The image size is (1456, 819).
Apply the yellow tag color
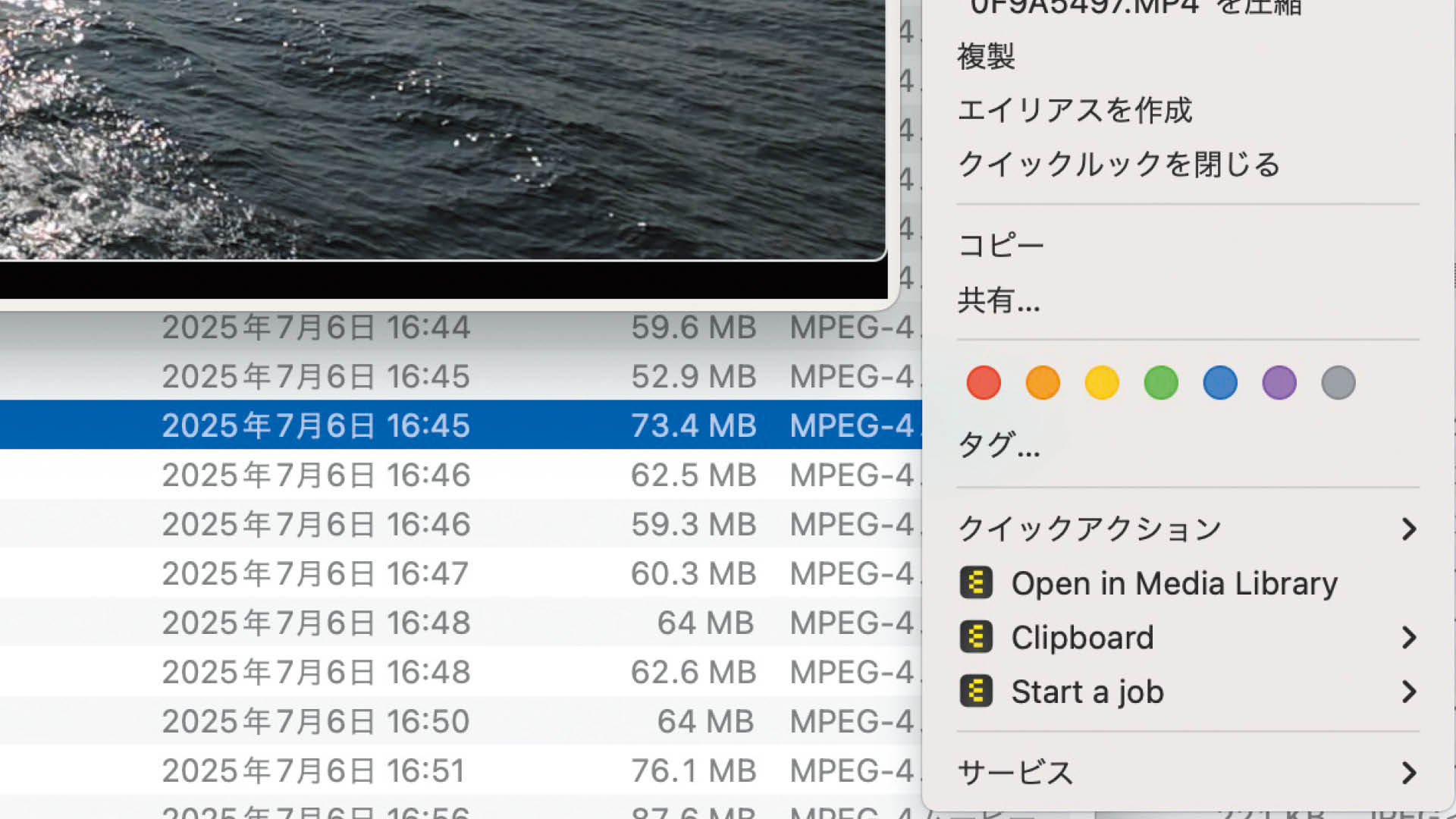(x=1102, y=382)
